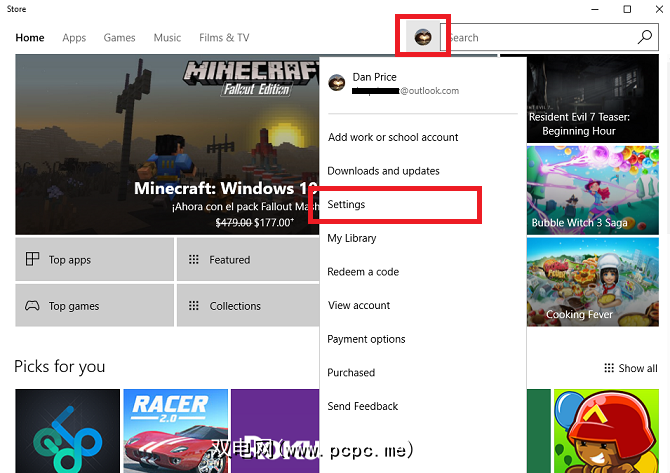670x473 pixels.
Task: Open Payment options
Action: click(x=366, y=339)
